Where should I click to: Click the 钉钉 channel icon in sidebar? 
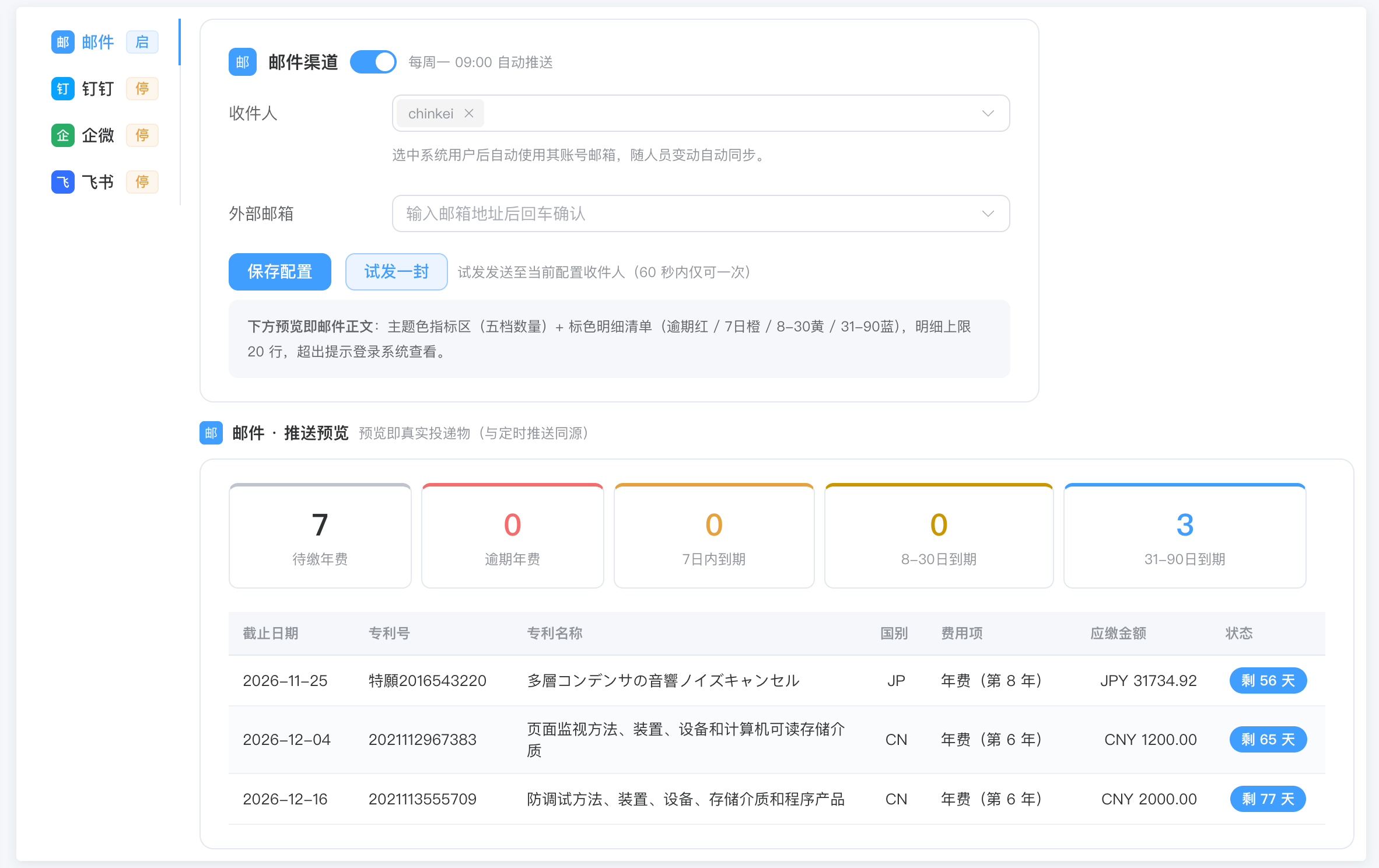click(63, 89)
